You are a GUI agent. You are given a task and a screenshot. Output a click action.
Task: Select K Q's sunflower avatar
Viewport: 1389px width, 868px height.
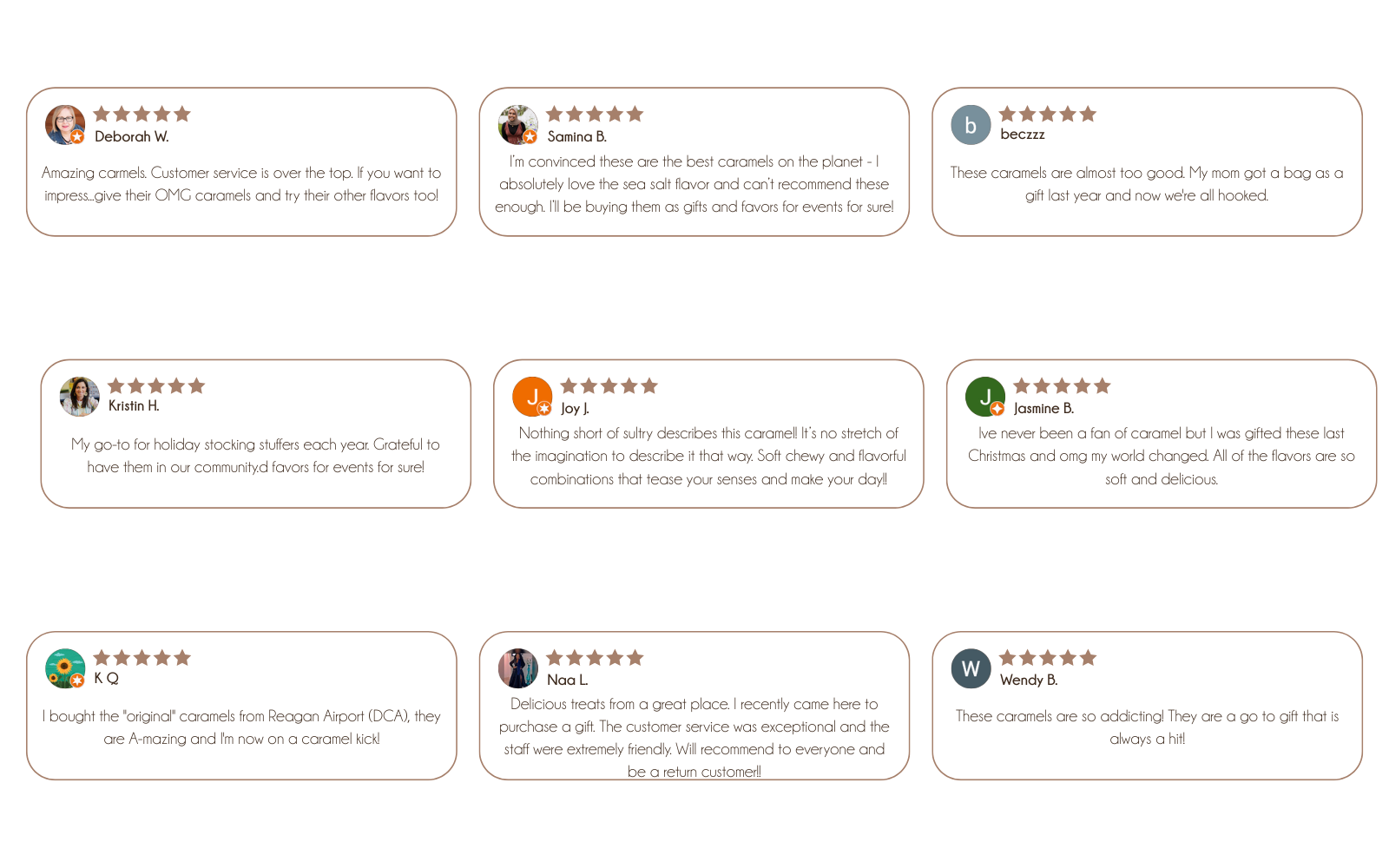click(x=65, y=668)
